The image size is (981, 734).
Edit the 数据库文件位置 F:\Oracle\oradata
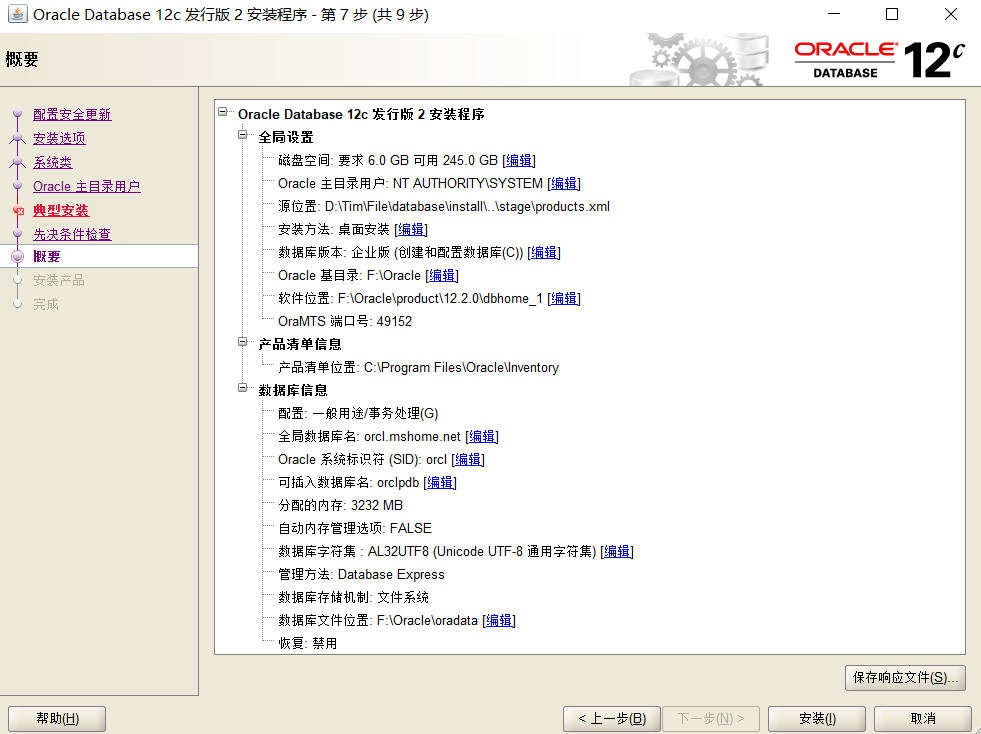click(499, 620)
